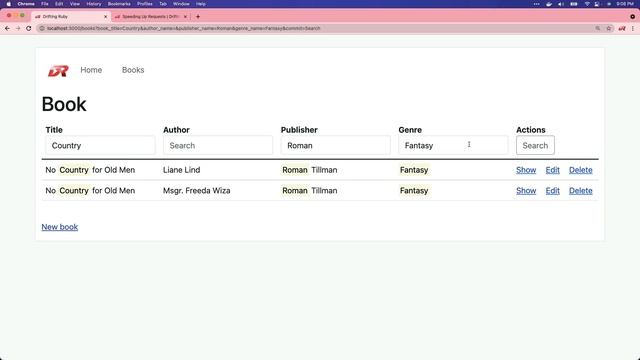The height and width of the screenshot is (360, 640).
Task: Click the Book page heading
Action: (x=64, y=104)
